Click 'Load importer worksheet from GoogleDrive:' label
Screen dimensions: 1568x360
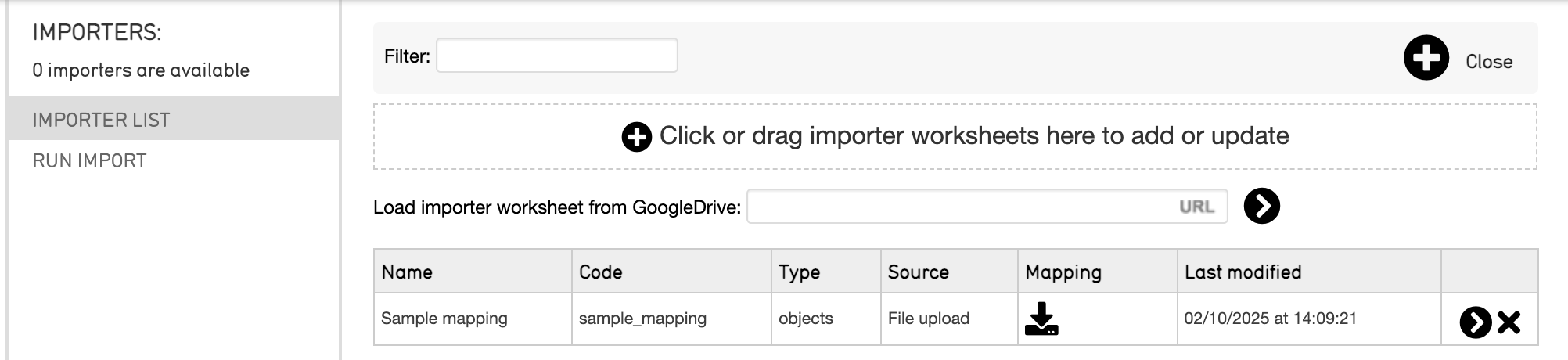pos(557,207)
